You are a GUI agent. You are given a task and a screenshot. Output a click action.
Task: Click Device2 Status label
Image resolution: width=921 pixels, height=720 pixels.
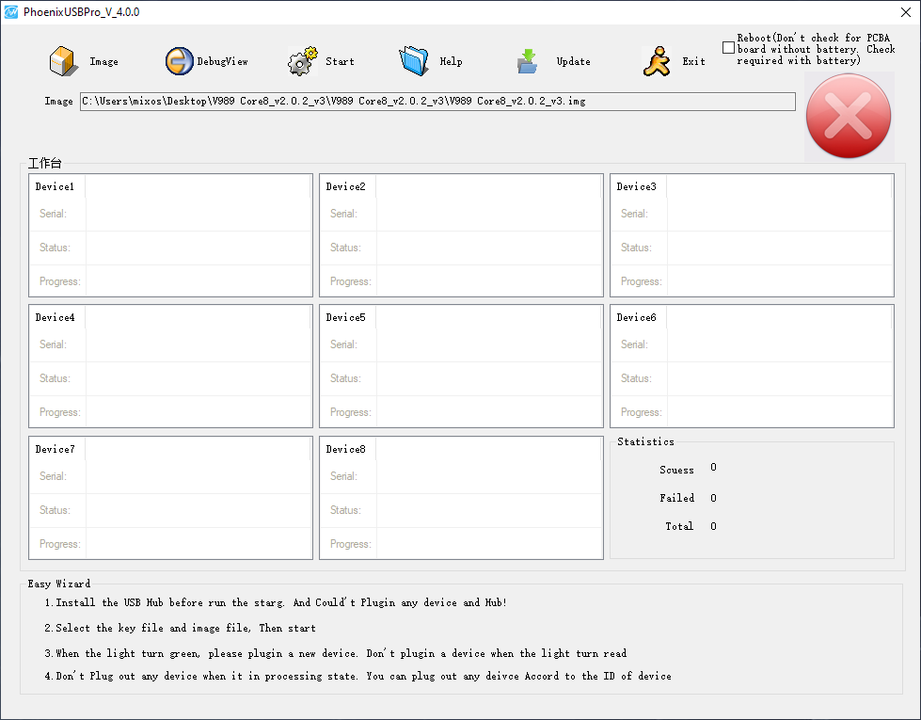click(x=345, y=247)
